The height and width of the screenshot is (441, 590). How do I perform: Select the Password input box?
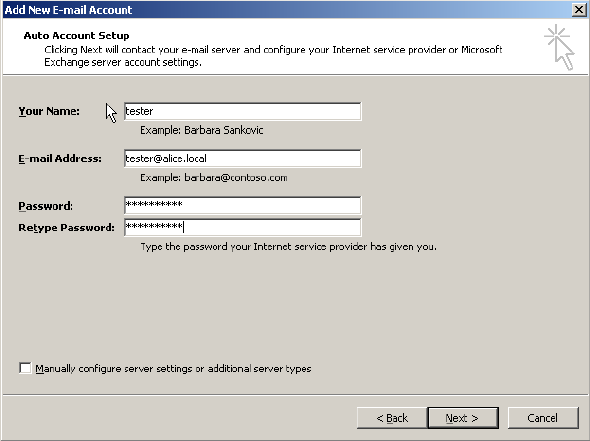click(x=242, y=205)
